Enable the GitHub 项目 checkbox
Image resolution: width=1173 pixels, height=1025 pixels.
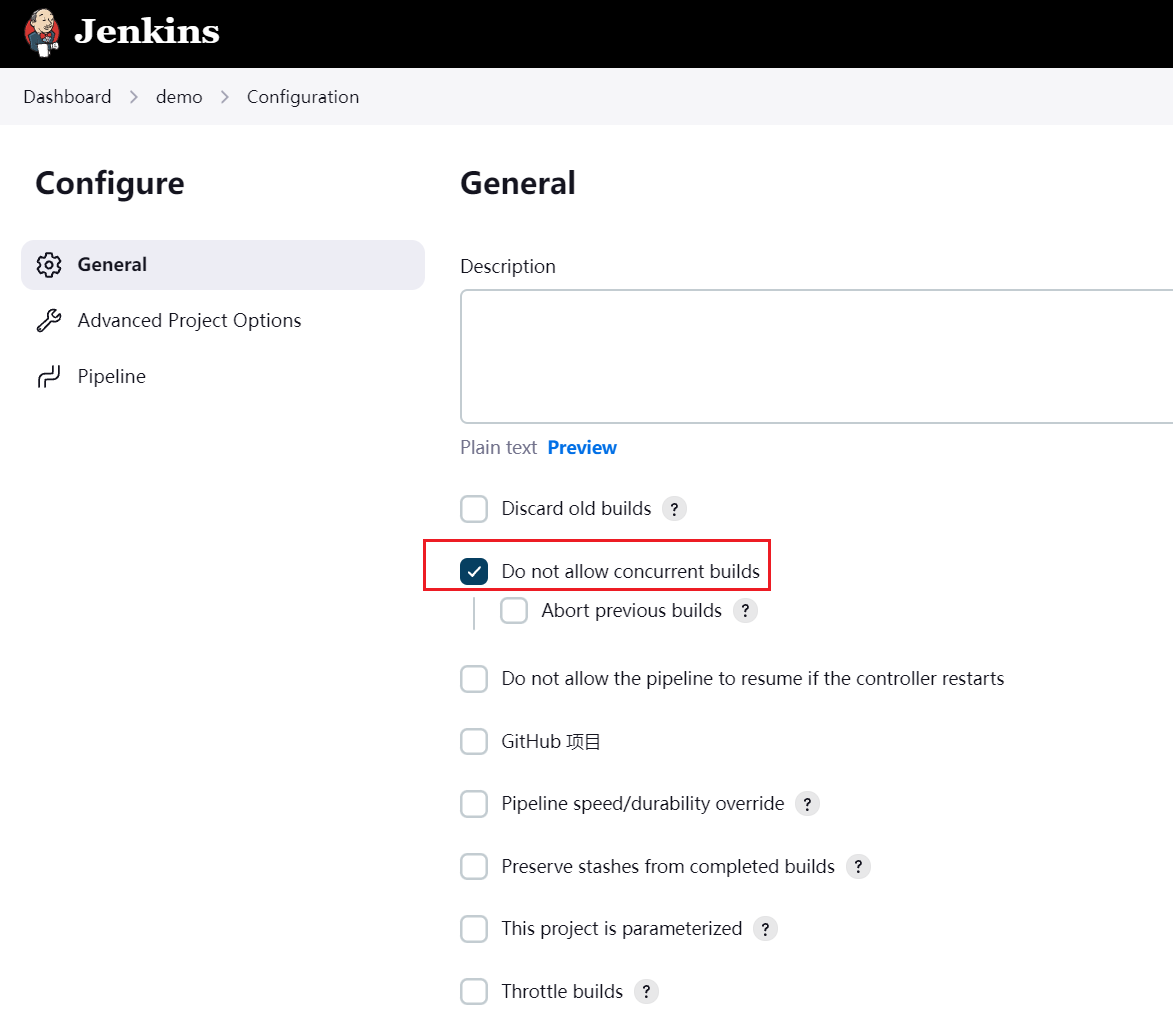[474, 741]
